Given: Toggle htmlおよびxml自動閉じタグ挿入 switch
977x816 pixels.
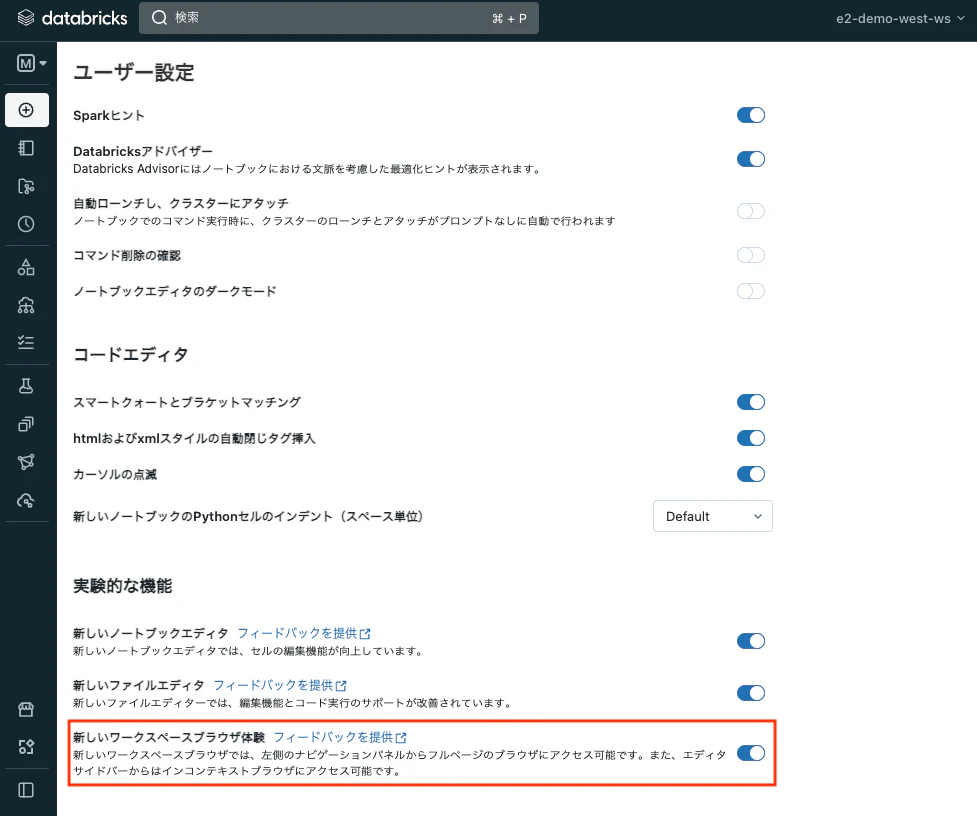Looking at the screenshot, I should click(751, 439).
